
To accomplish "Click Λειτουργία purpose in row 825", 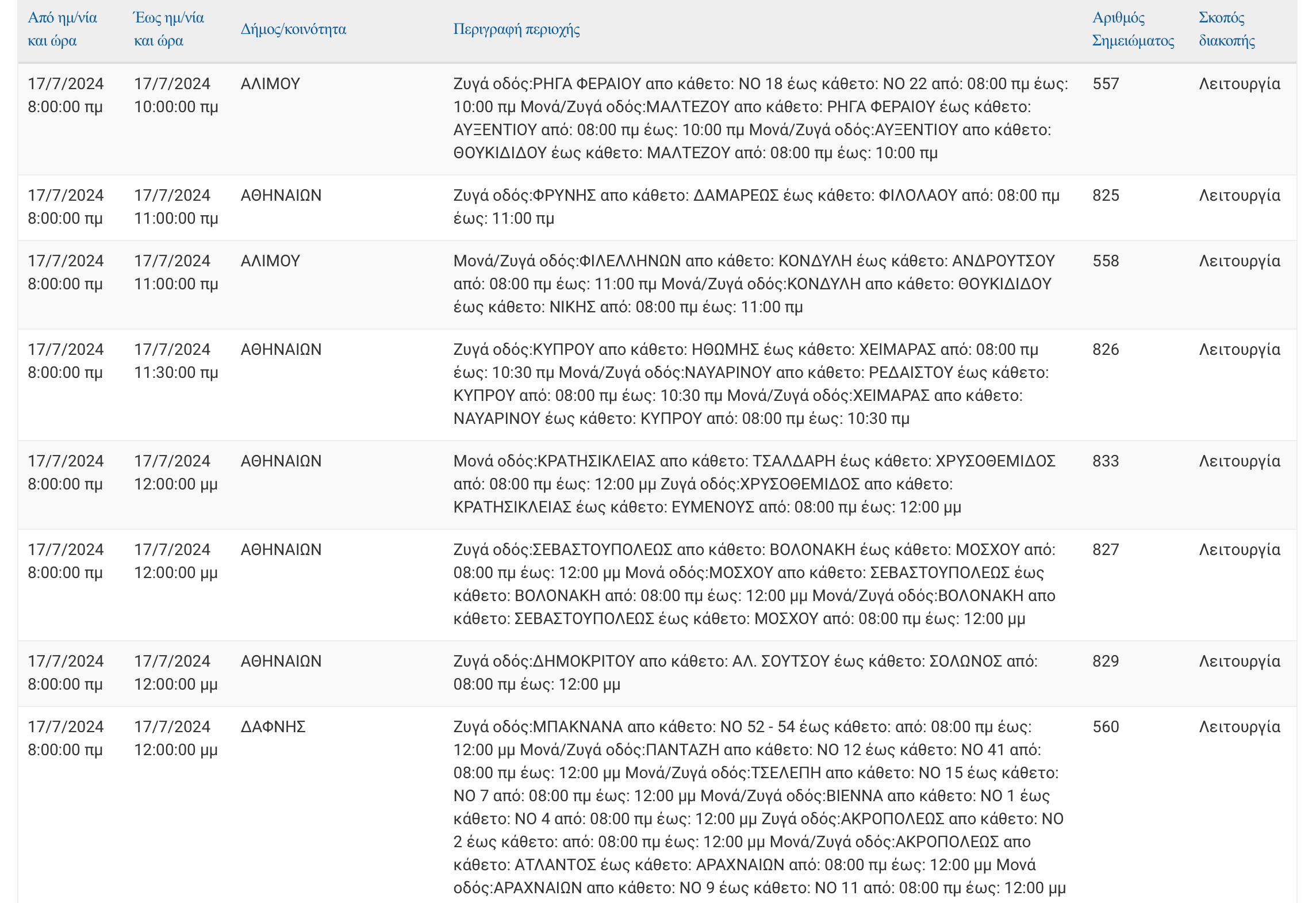I will tap(1240, 196).
